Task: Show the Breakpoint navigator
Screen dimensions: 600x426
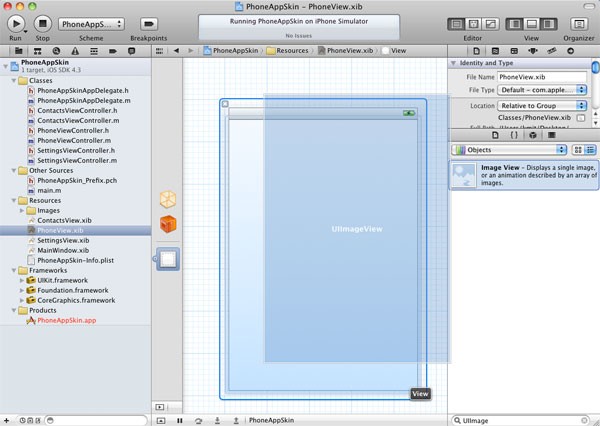Action: coord(112,51)
